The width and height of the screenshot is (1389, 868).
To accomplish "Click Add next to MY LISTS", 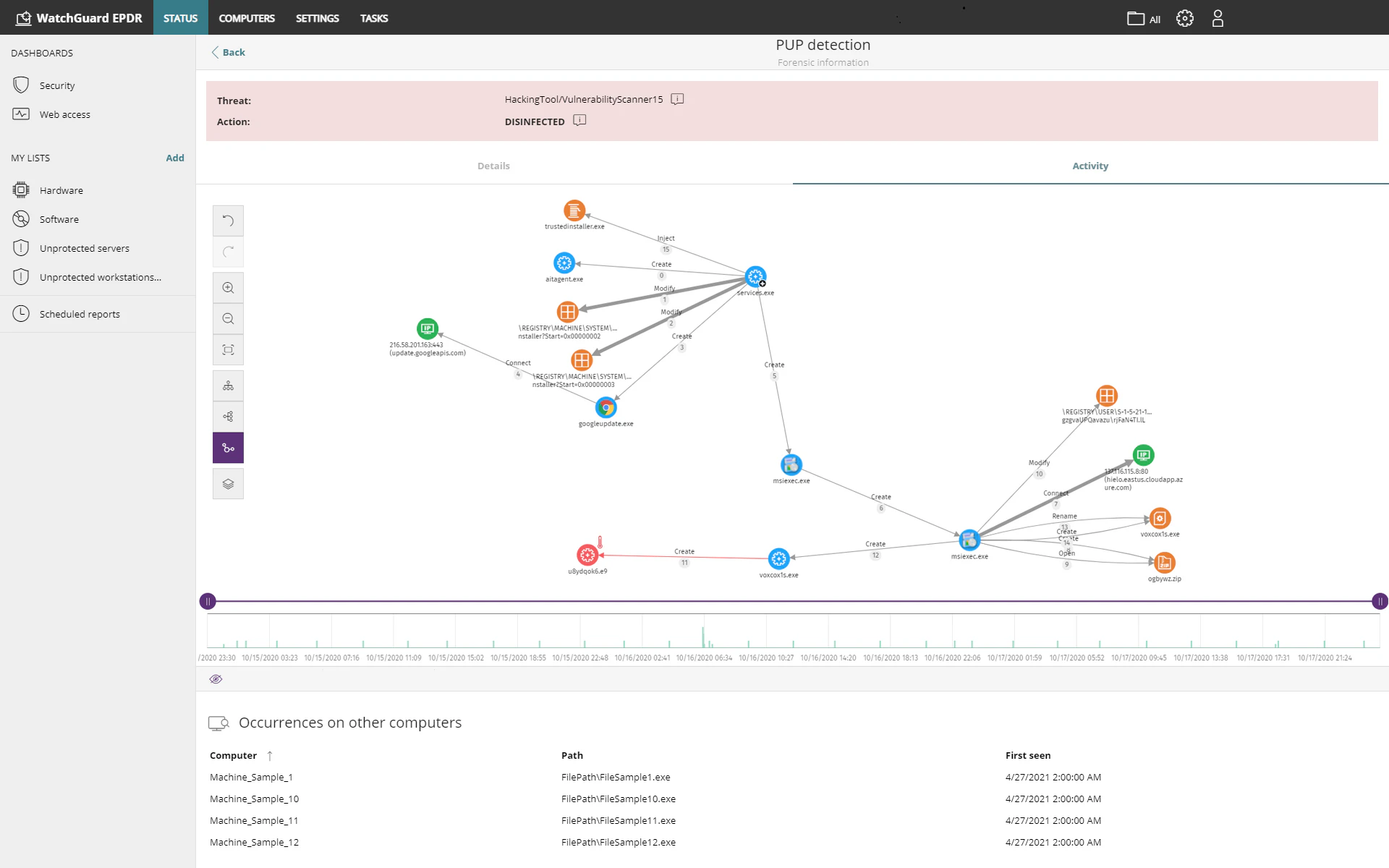I will click(175, 158).
